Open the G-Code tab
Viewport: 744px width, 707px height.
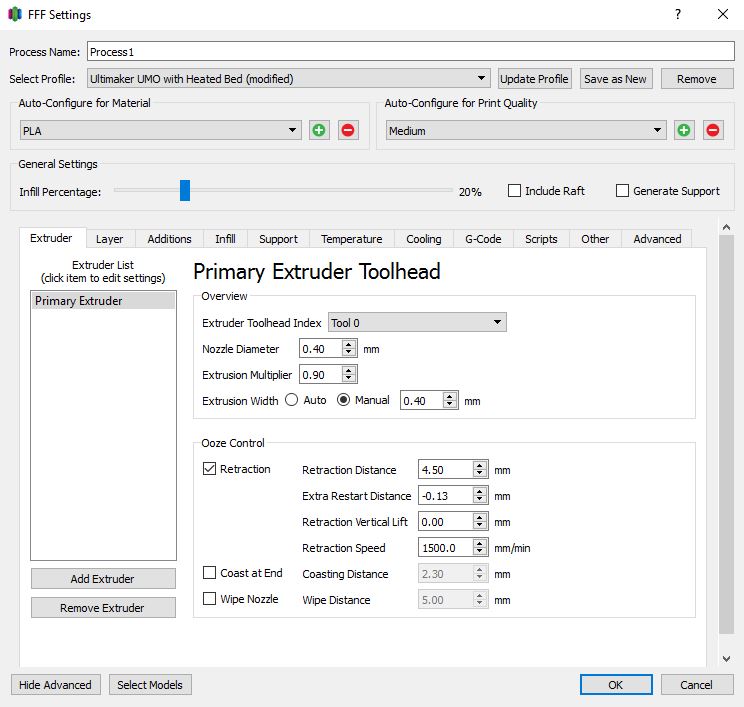(483, 239)
